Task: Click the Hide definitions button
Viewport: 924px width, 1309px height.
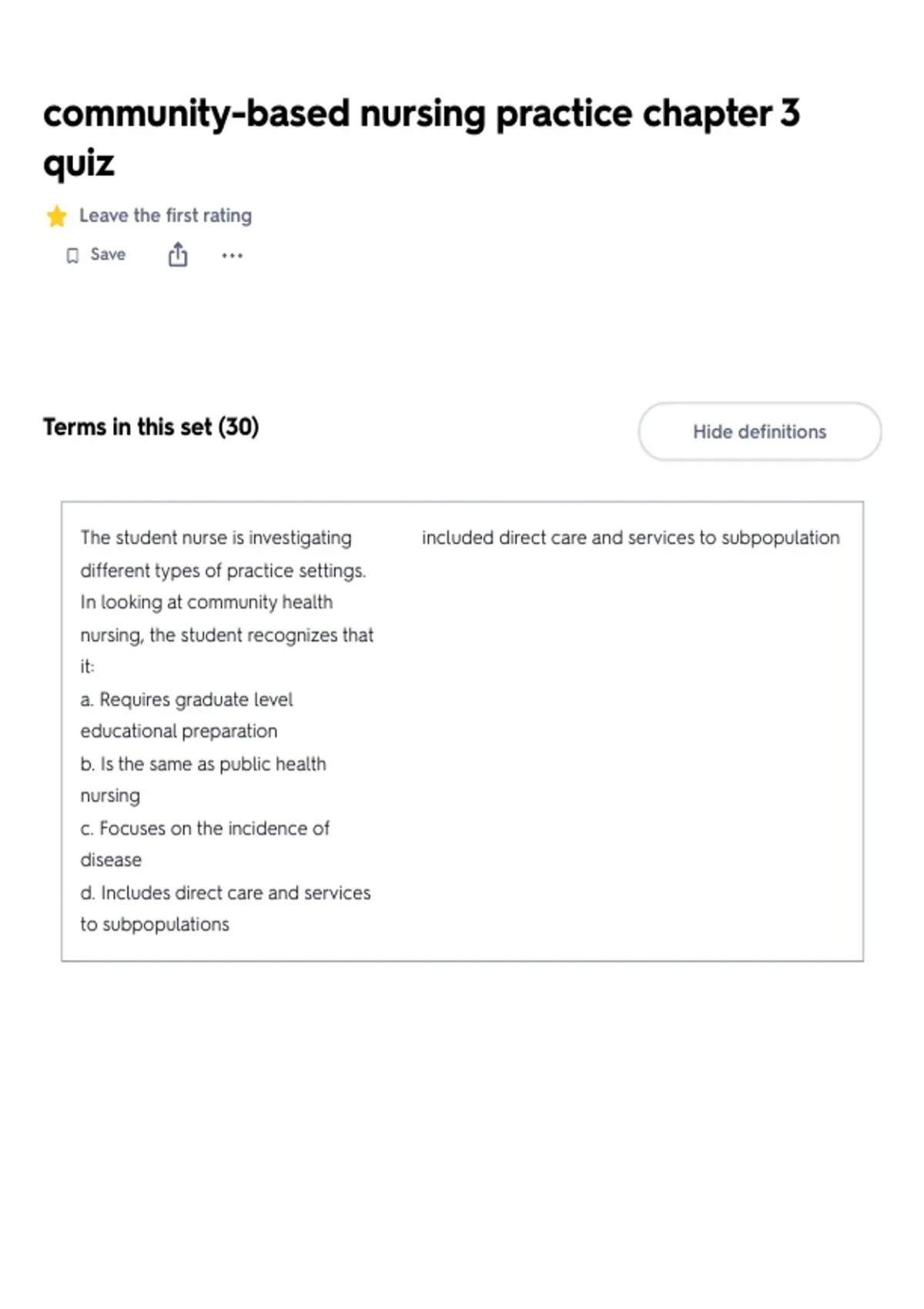Action: click(759, 431)
